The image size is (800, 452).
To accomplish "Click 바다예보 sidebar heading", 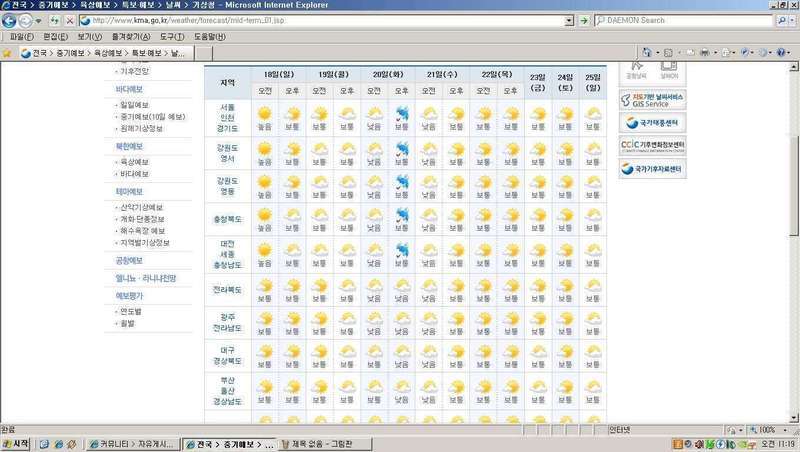I will click(129, 89).
